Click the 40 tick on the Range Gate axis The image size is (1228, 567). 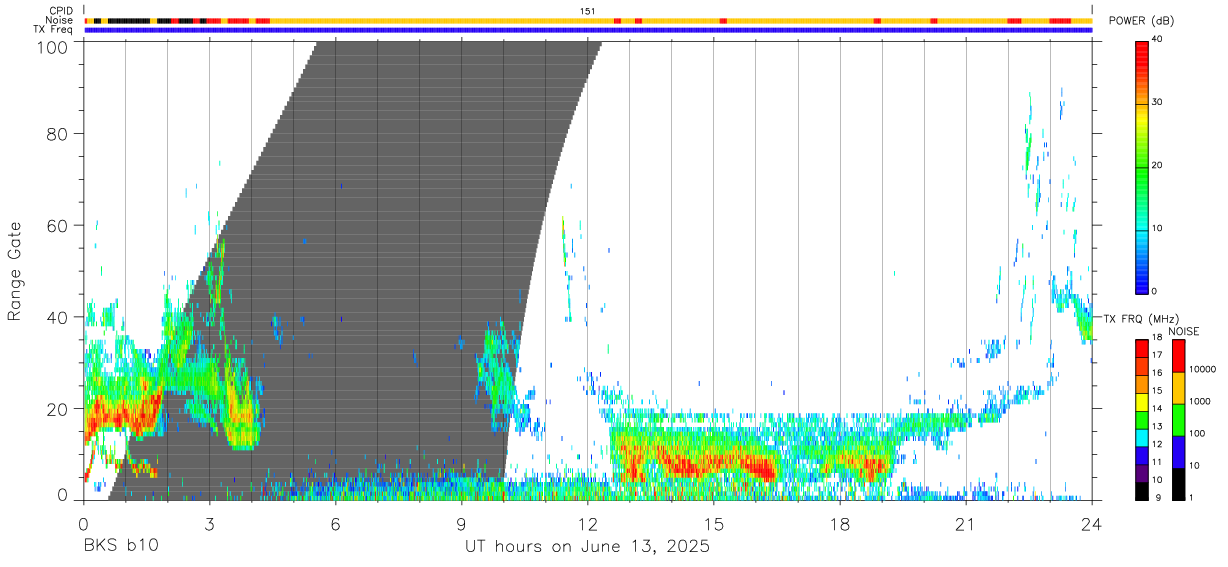point(59,317)
